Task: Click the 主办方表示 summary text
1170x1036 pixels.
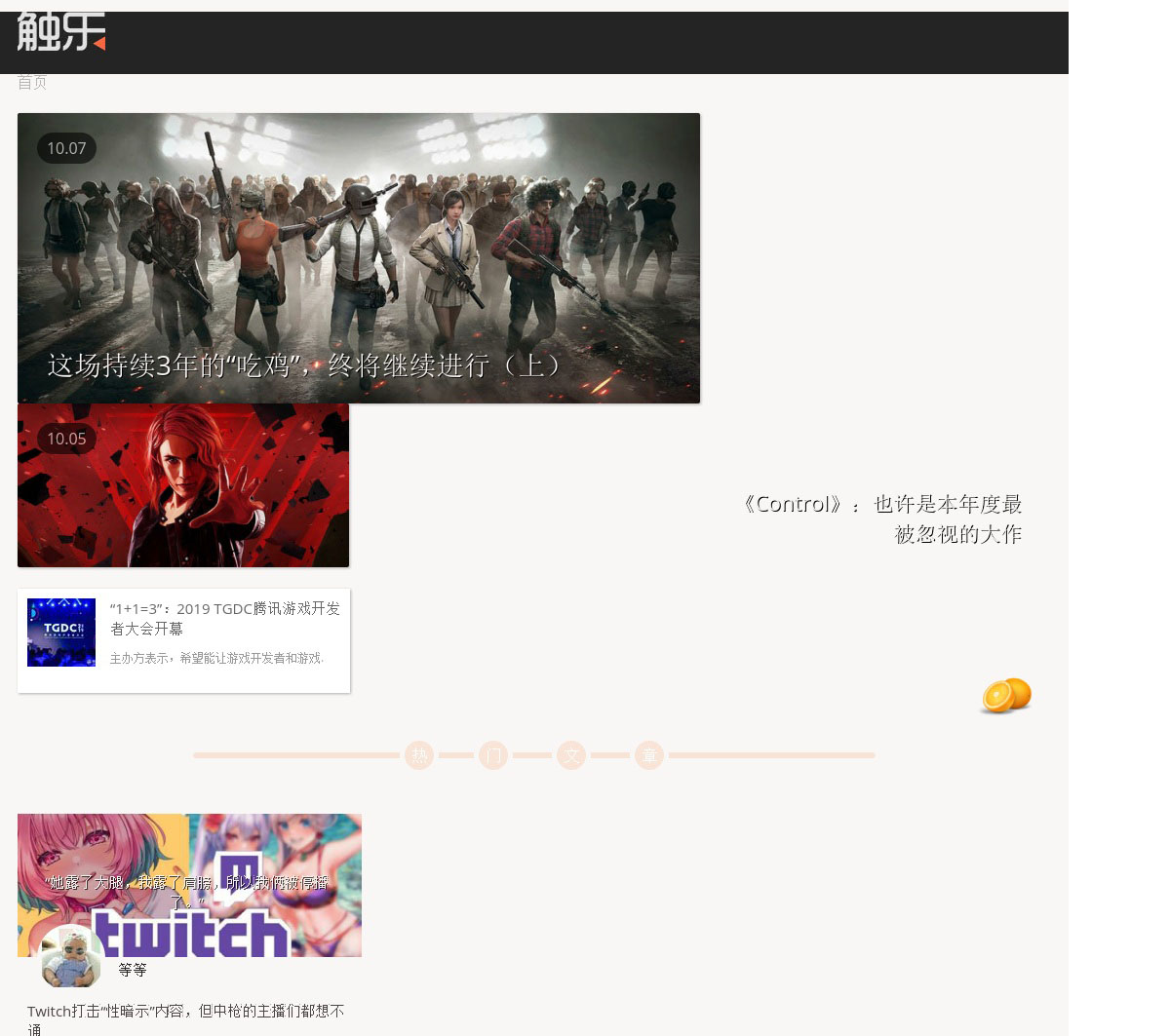Action: point(216,659)
